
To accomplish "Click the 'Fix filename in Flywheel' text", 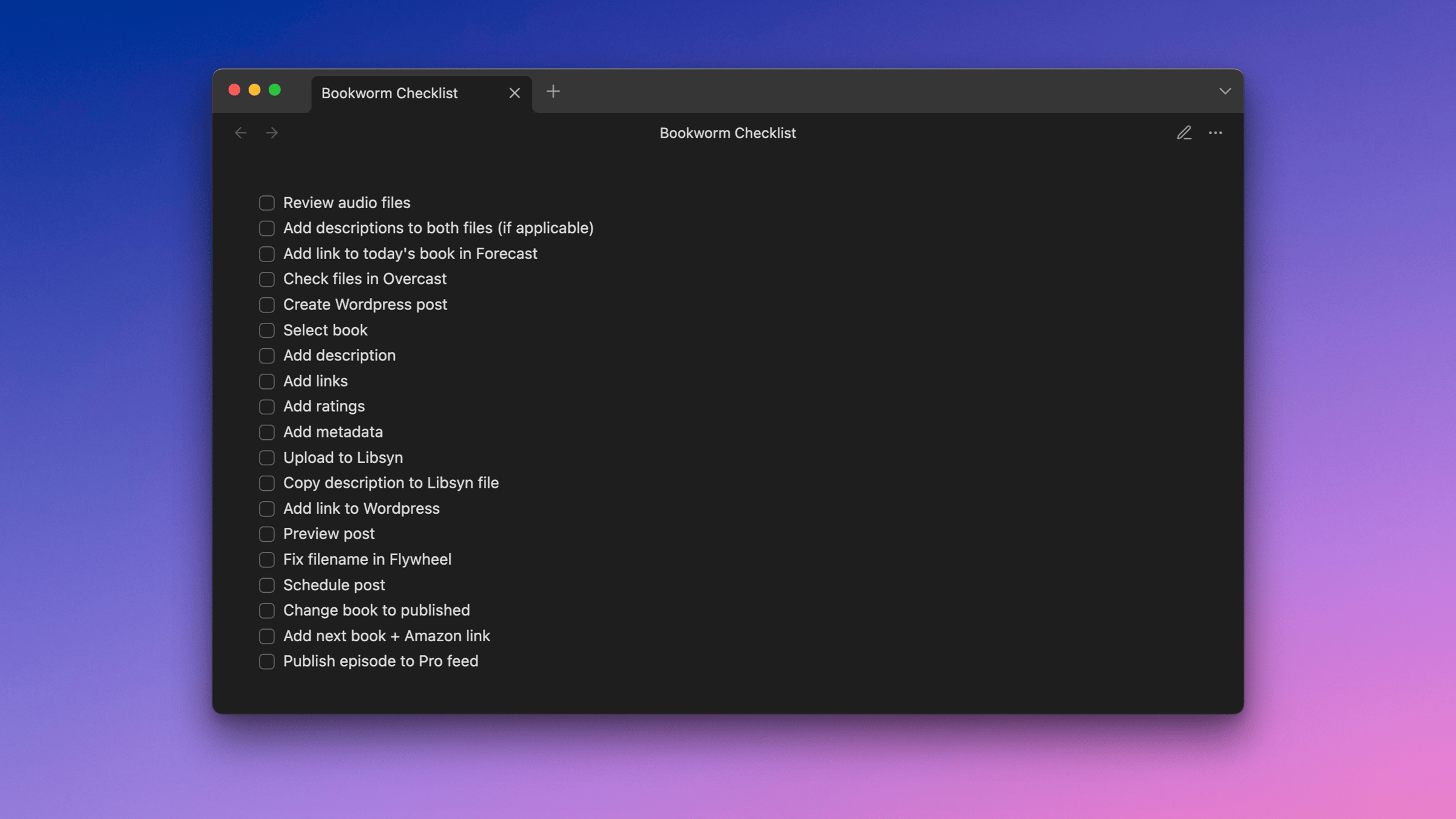I will [x=367, y=559].
